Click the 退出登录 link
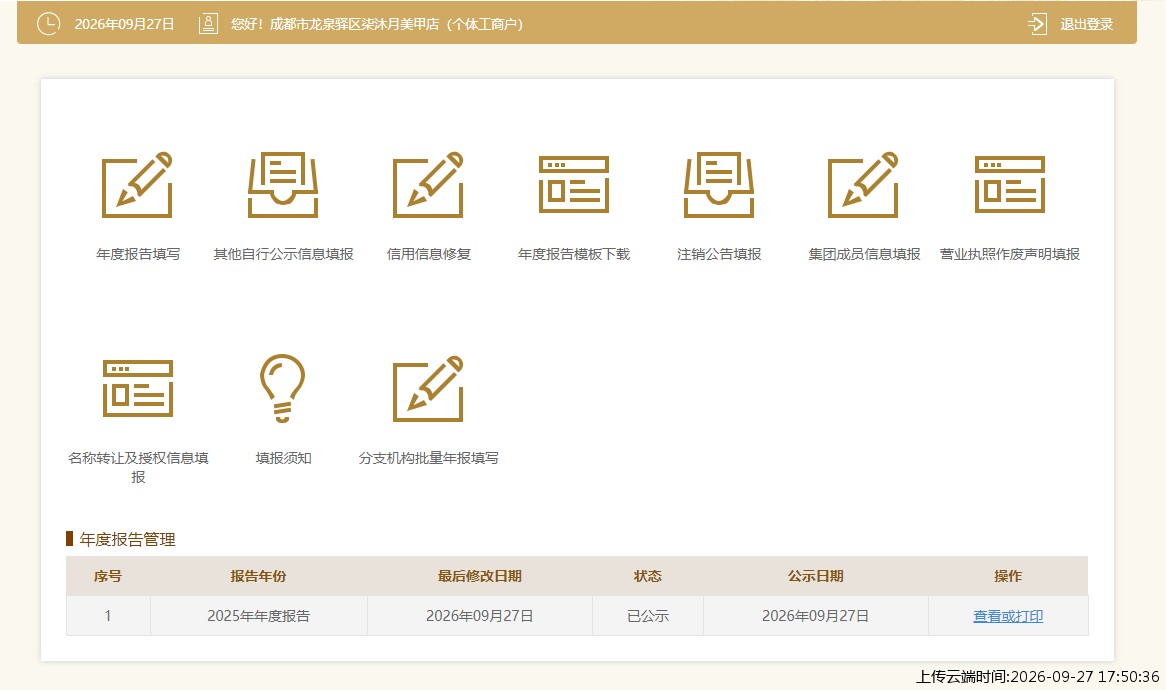The height and width of the screenshot is (690, 1166). point(1086,25)
